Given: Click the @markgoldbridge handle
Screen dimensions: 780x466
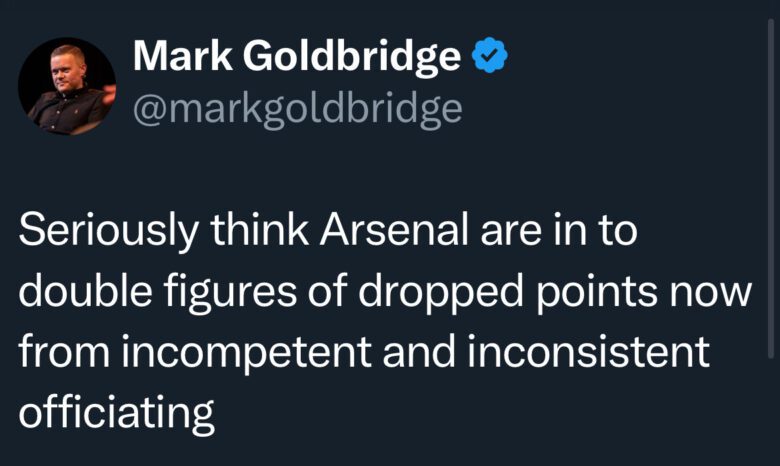Looking at the screenshot, I should [297, 108].
